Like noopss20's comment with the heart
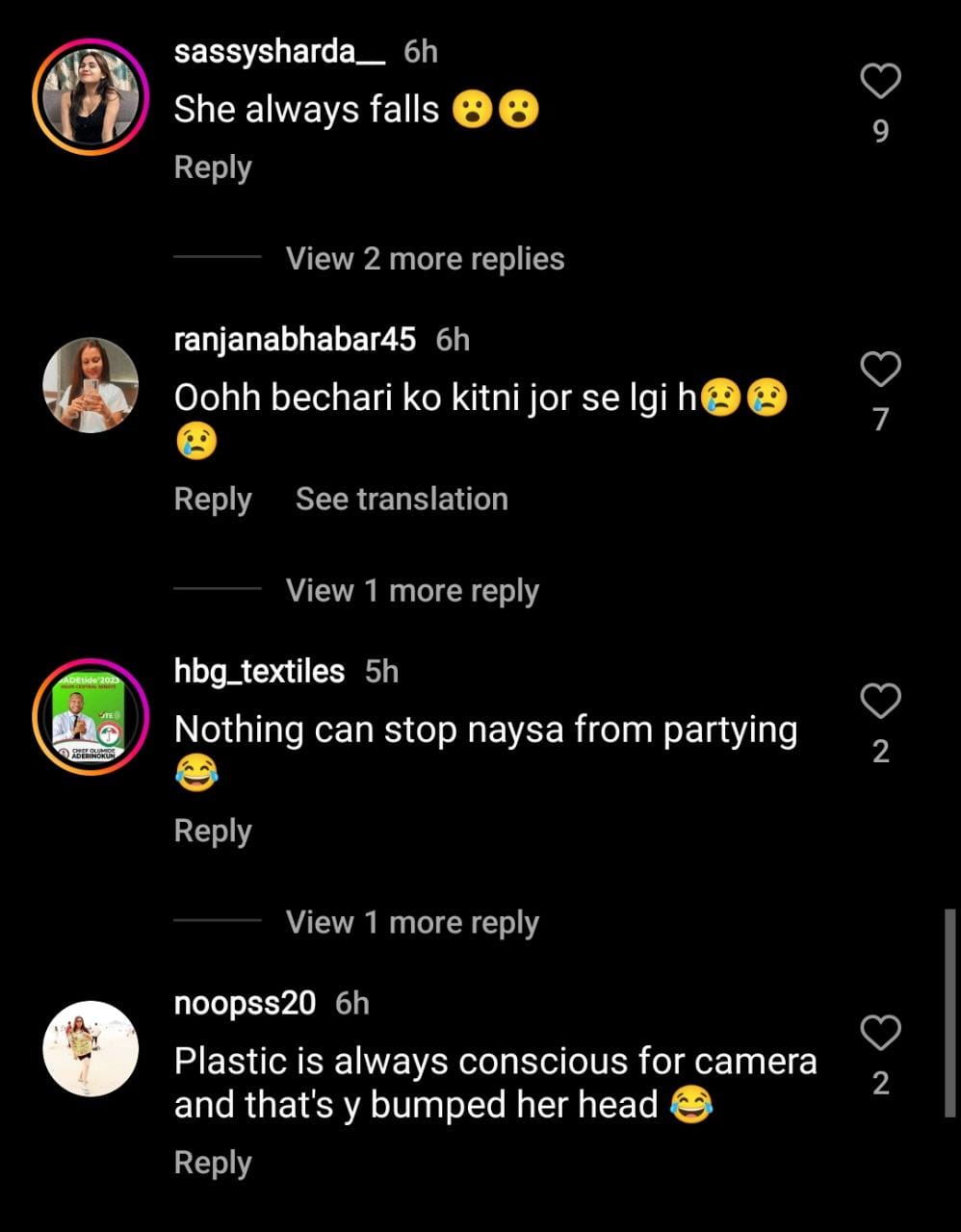This screenshot has height=1232, width=961. [x=880, y=1034]
